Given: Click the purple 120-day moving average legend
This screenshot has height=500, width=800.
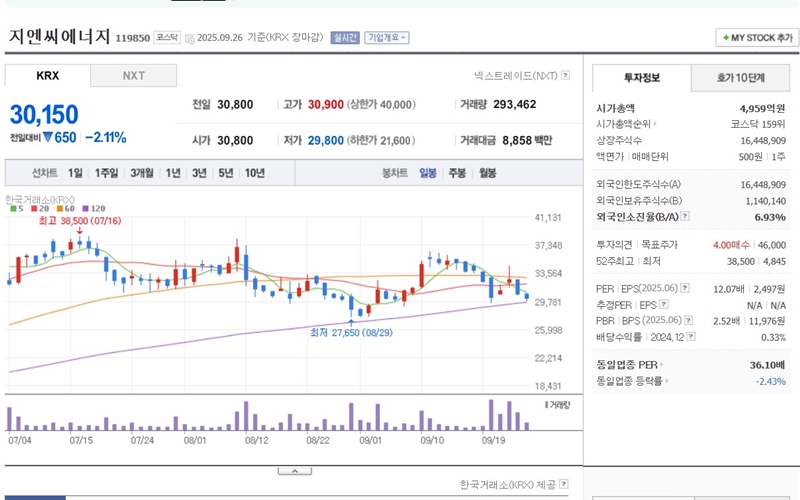Looking at the screenshot, I should click(x=93, y=208).
